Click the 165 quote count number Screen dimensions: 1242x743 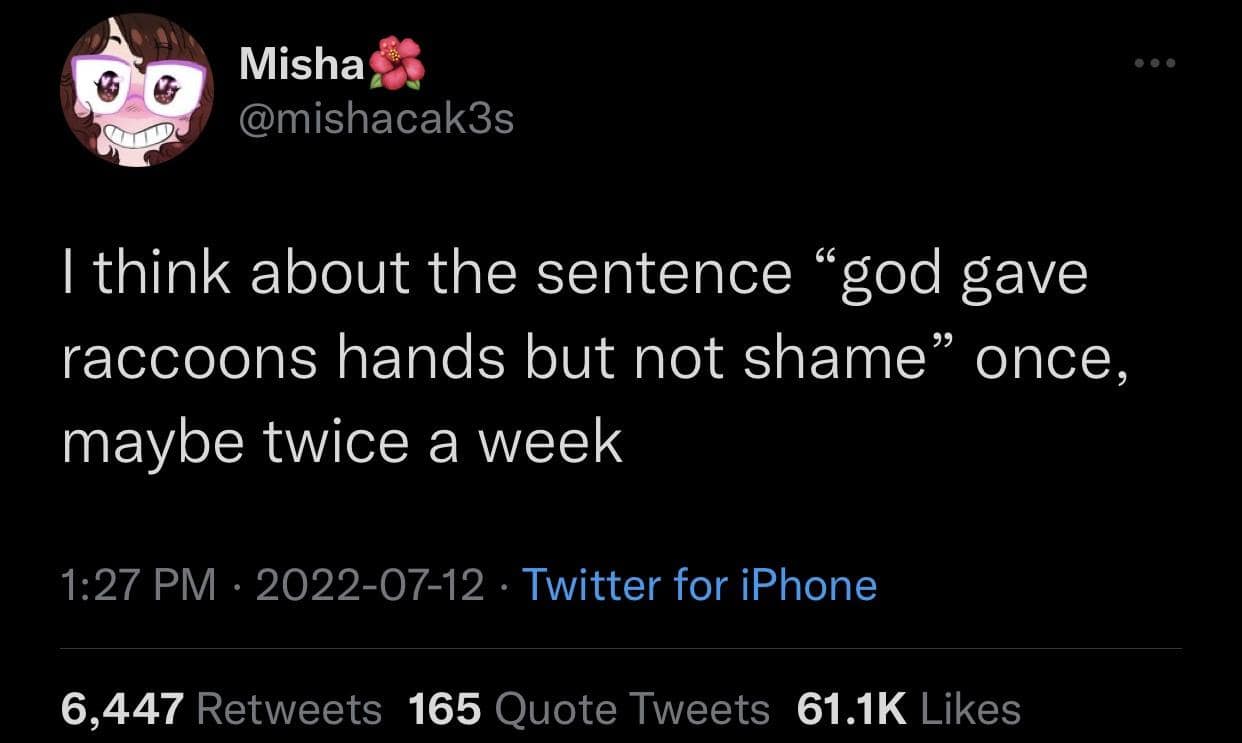[445, 709]
